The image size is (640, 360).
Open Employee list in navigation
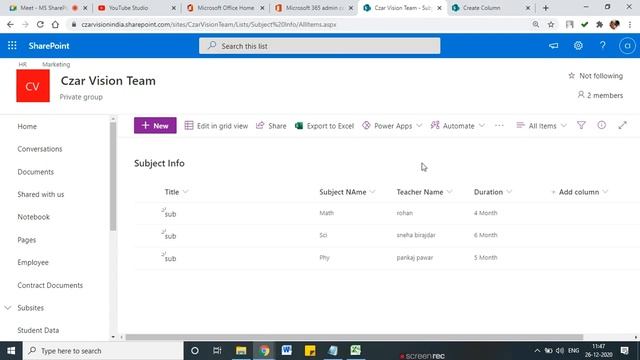[33, 262]
